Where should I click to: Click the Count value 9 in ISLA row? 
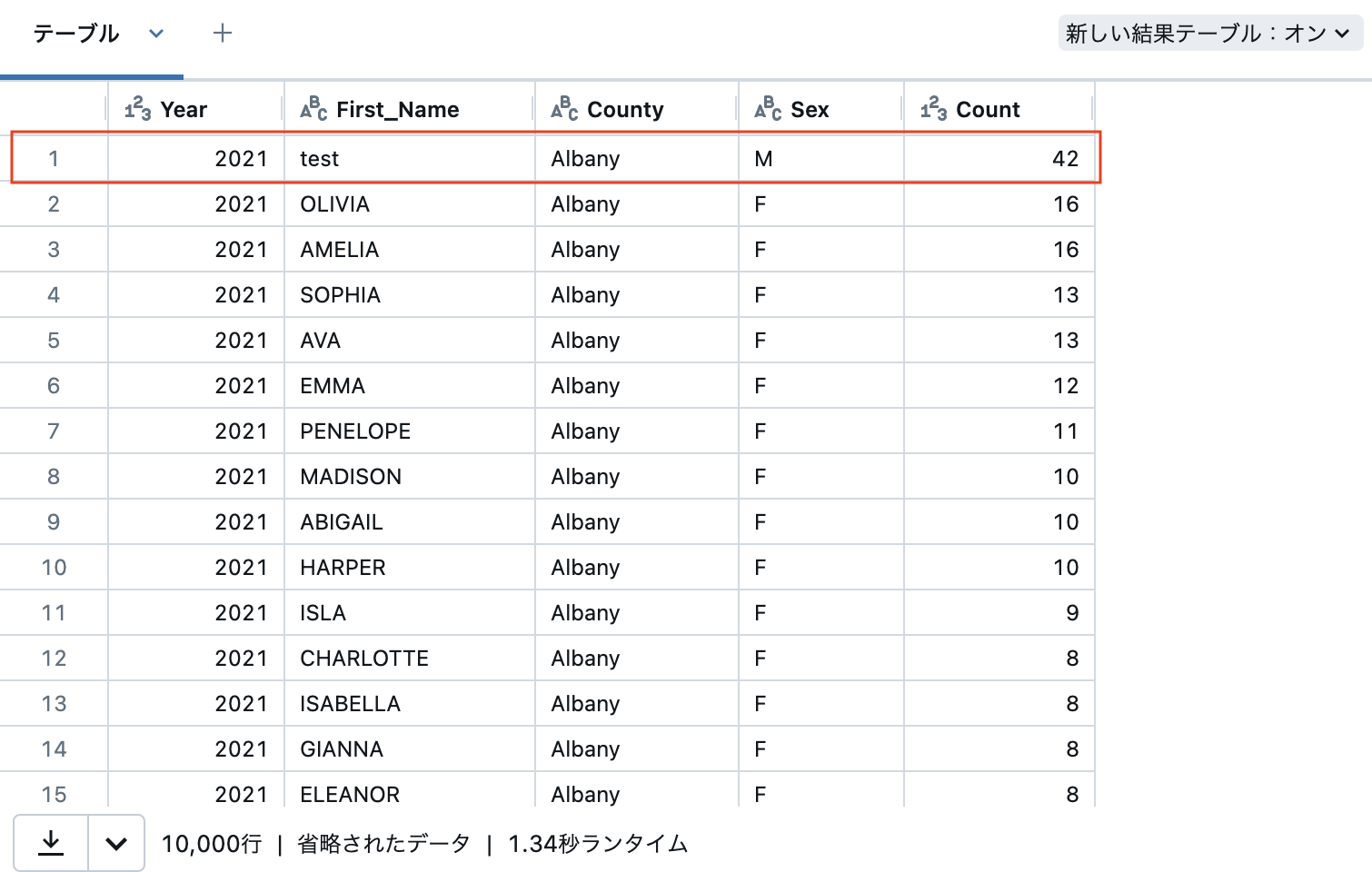(1072, 612)
